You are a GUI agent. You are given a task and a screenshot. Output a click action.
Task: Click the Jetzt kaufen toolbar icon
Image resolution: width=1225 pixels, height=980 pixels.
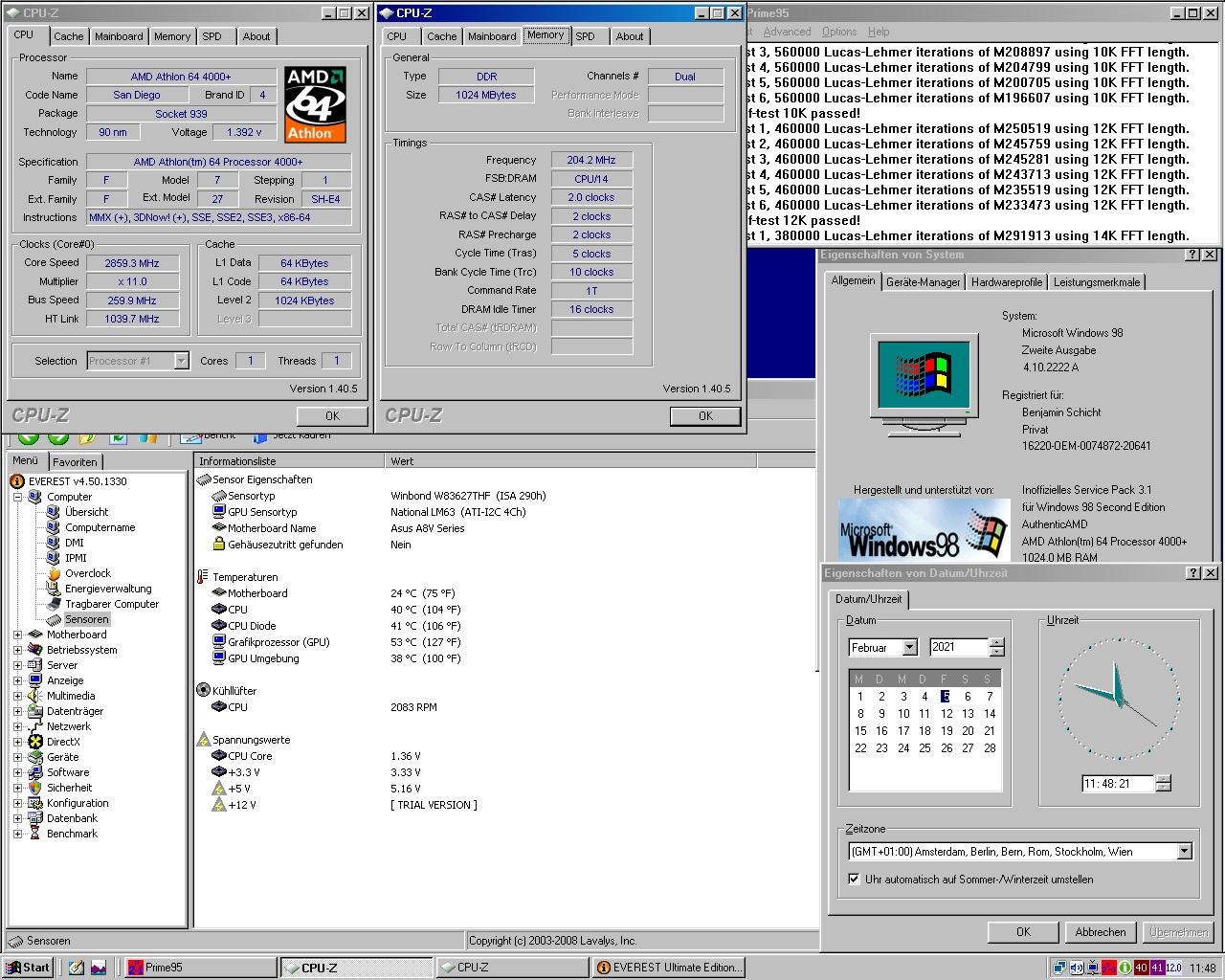point(260,437)
